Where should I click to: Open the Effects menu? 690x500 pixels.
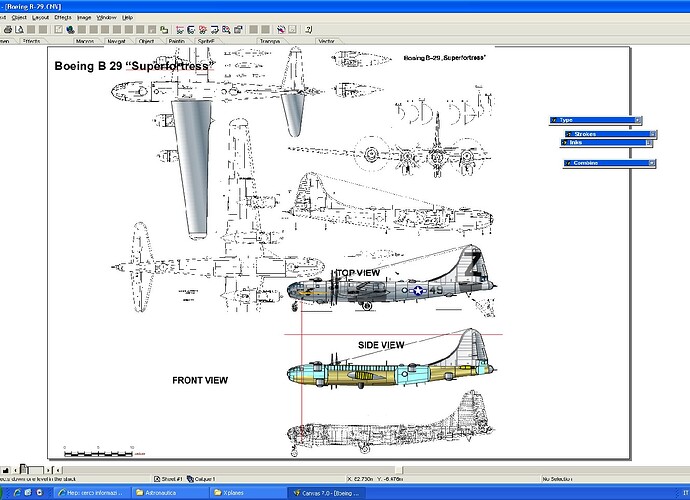click(x=63, y=18)
